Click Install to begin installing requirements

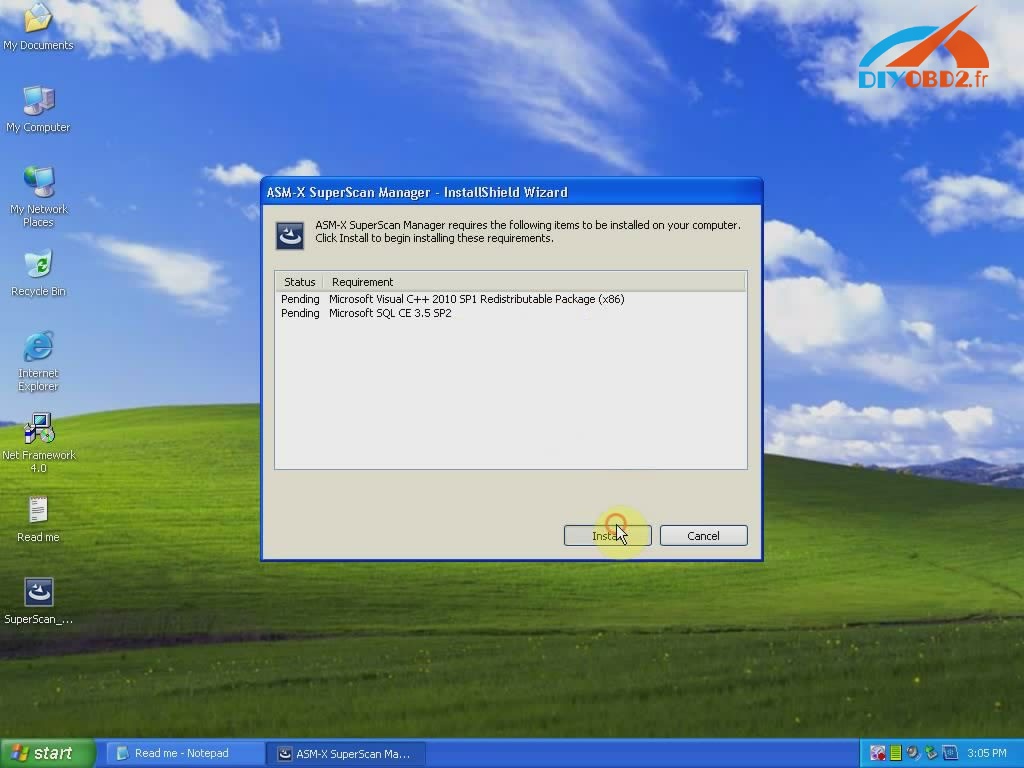pyautogui.click(x=607, y=535)
